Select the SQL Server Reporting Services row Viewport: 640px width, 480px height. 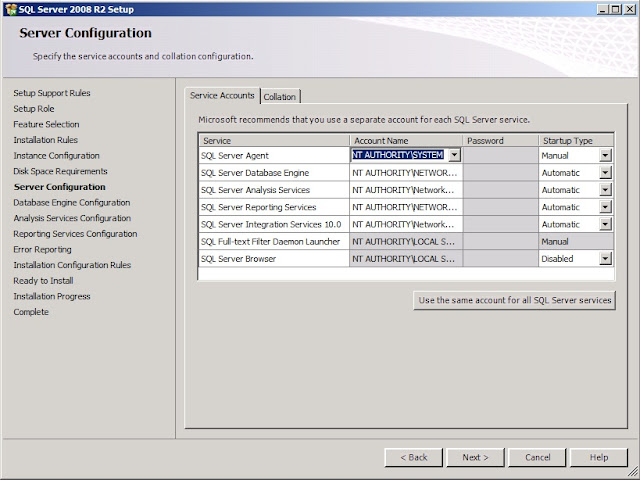pos(406,207)
